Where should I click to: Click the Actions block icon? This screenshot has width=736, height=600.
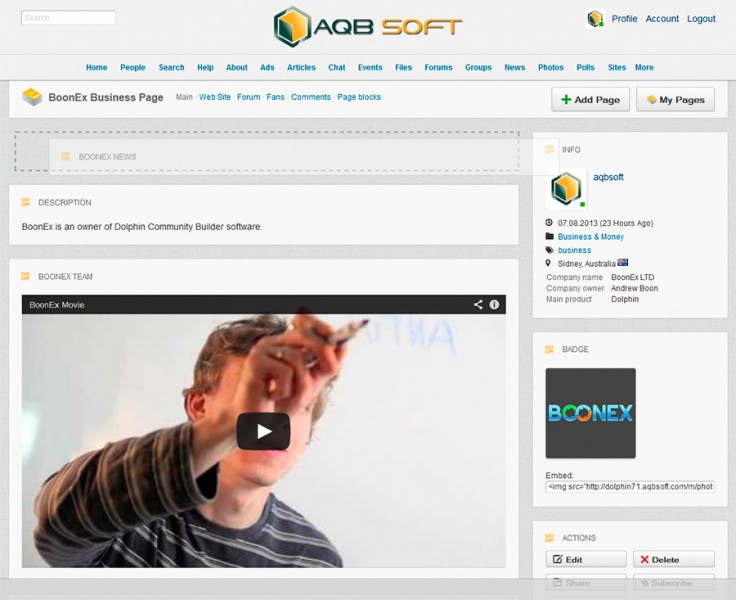coord(549,538)
